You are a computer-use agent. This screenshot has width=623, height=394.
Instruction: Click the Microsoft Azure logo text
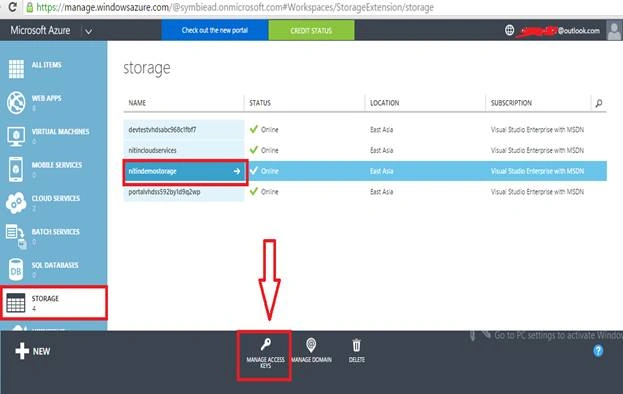click(x=40, y=31)
